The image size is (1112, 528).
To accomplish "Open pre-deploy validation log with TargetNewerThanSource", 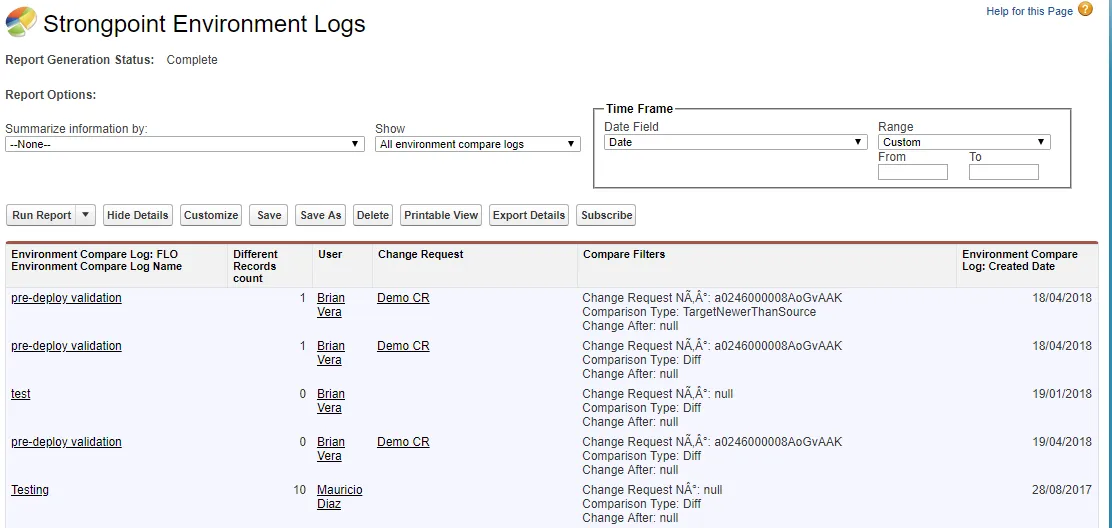I will [66, 298].
